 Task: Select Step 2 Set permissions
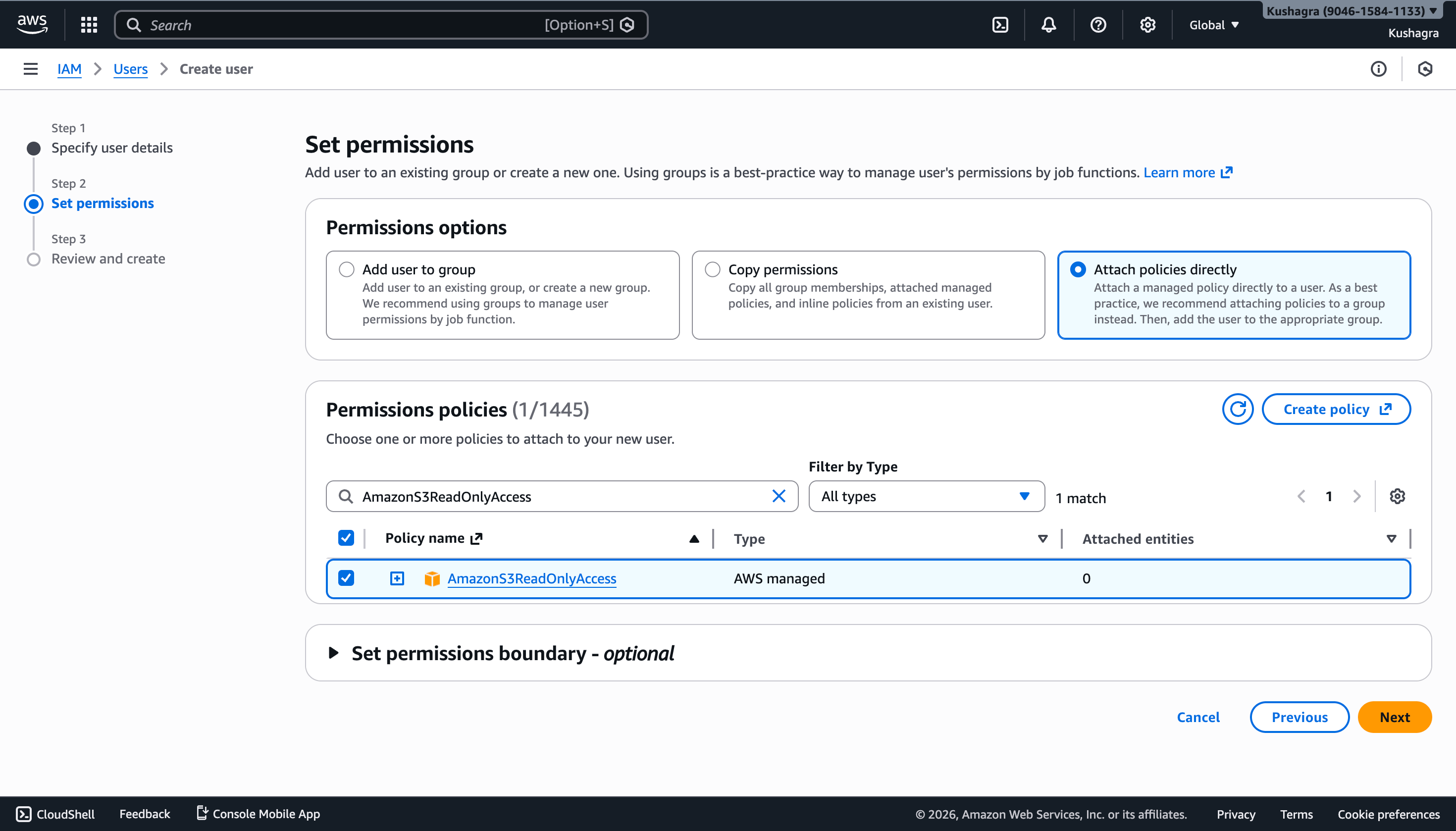(103, 203)
